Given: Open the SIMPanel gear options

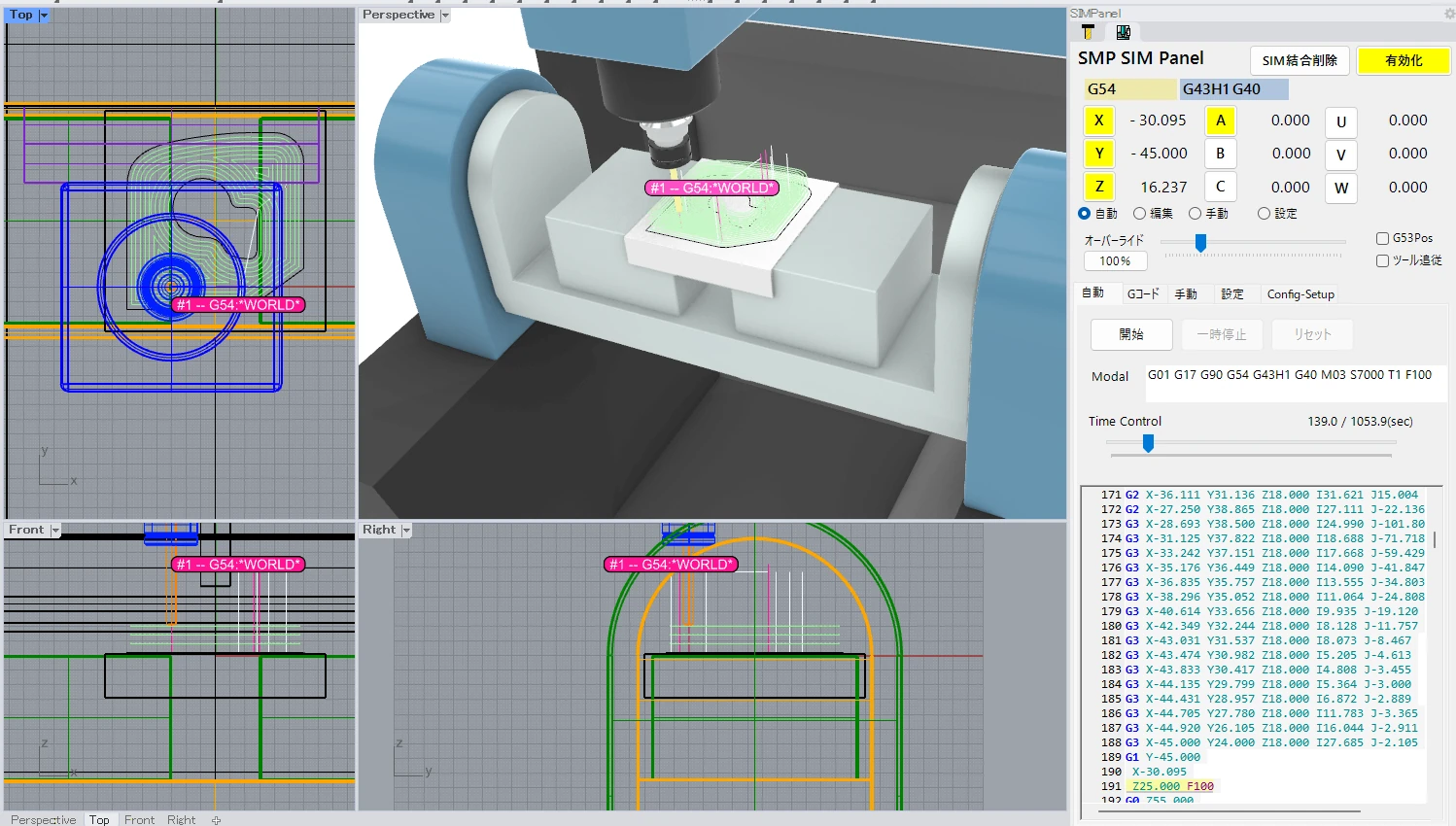Looking at the screenshot, I should (1449, 14).
